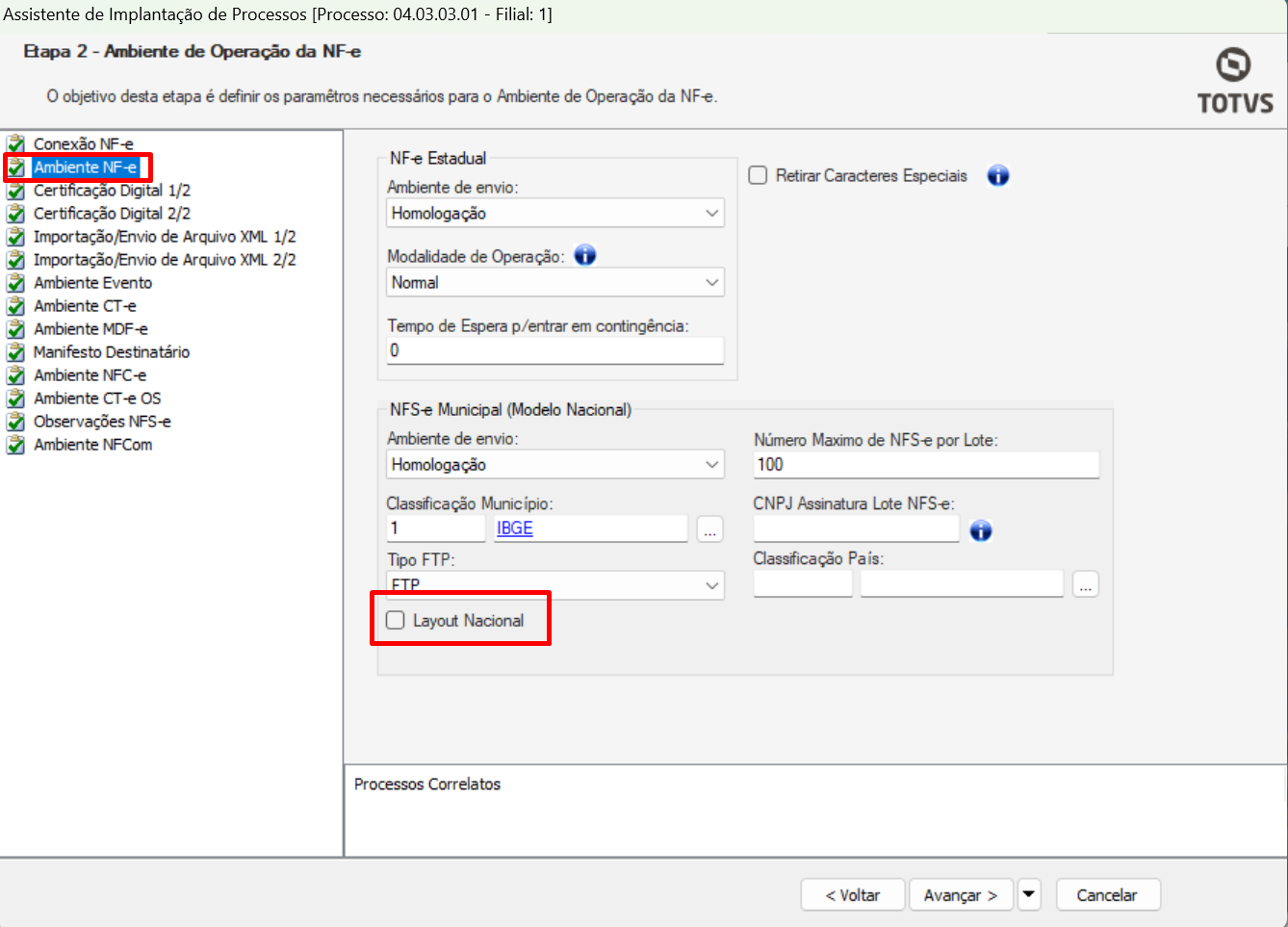Open Modalidade de Operação dropdown

point(555,282)
